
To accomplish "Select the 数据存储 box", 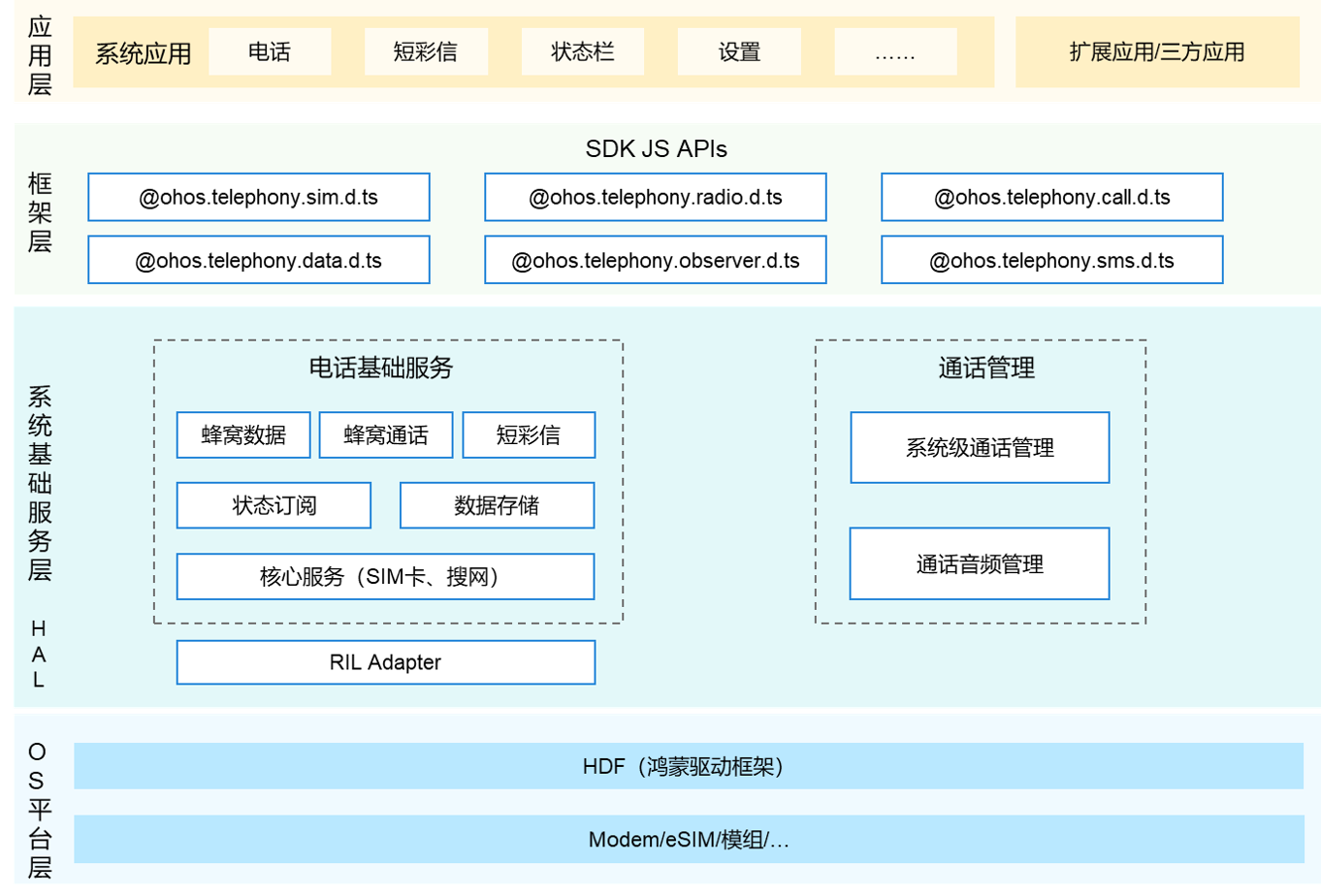I will (x=497, y=505).
